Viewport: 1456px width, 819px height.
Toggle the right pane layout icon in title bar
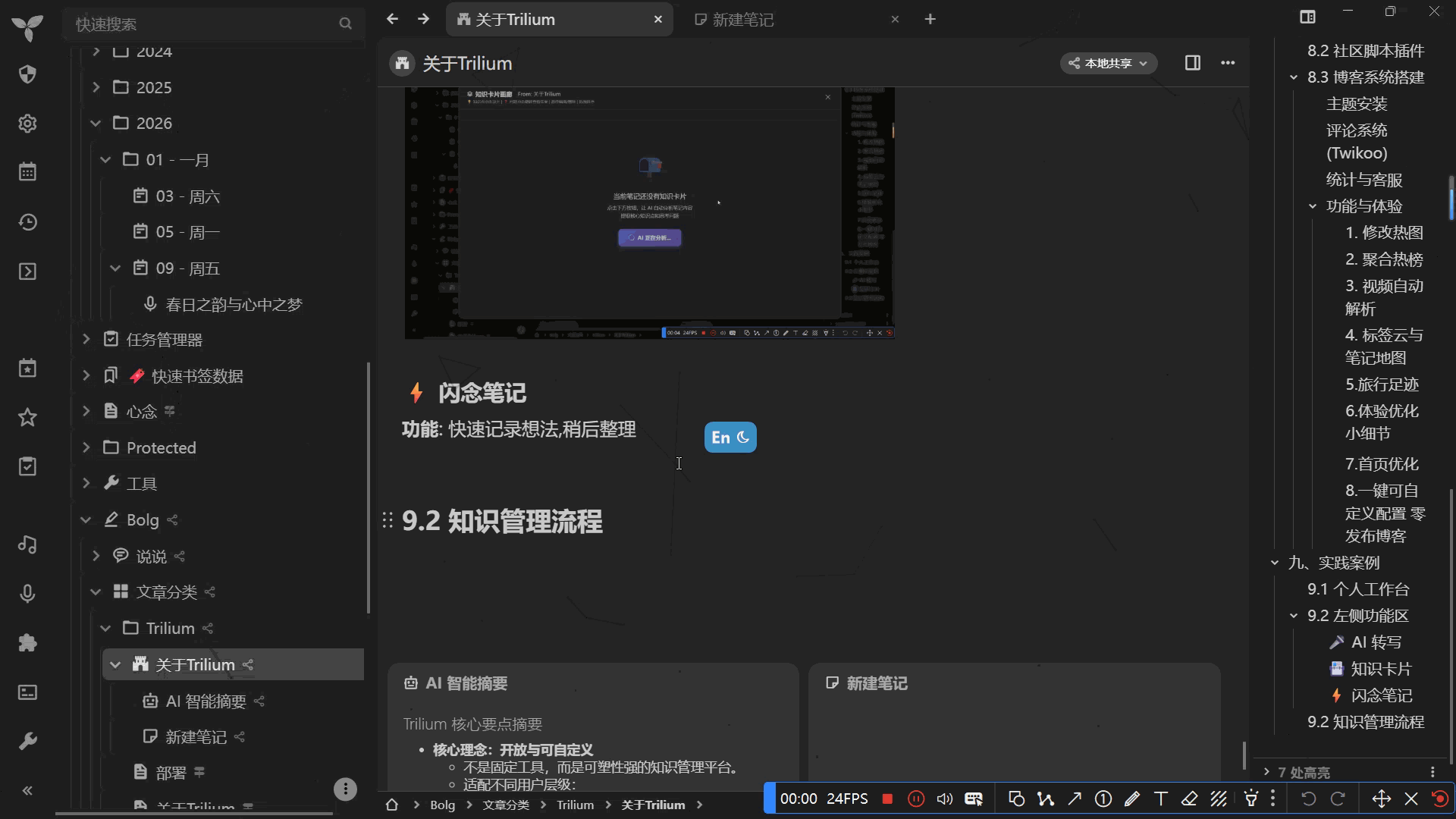tap(1307, 16)
